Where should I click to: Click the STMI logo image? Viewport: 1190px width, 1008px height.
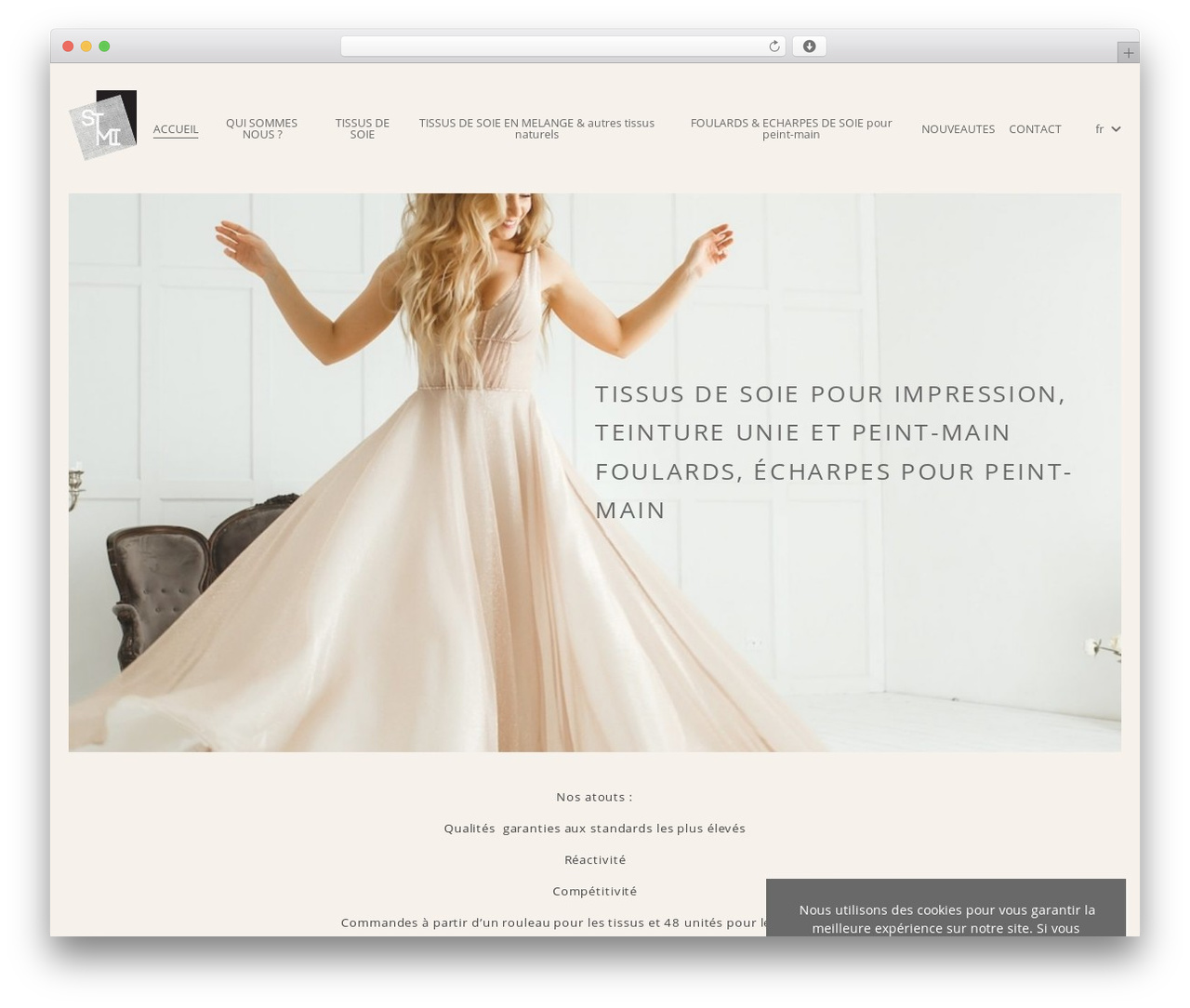tap(102, 126)
